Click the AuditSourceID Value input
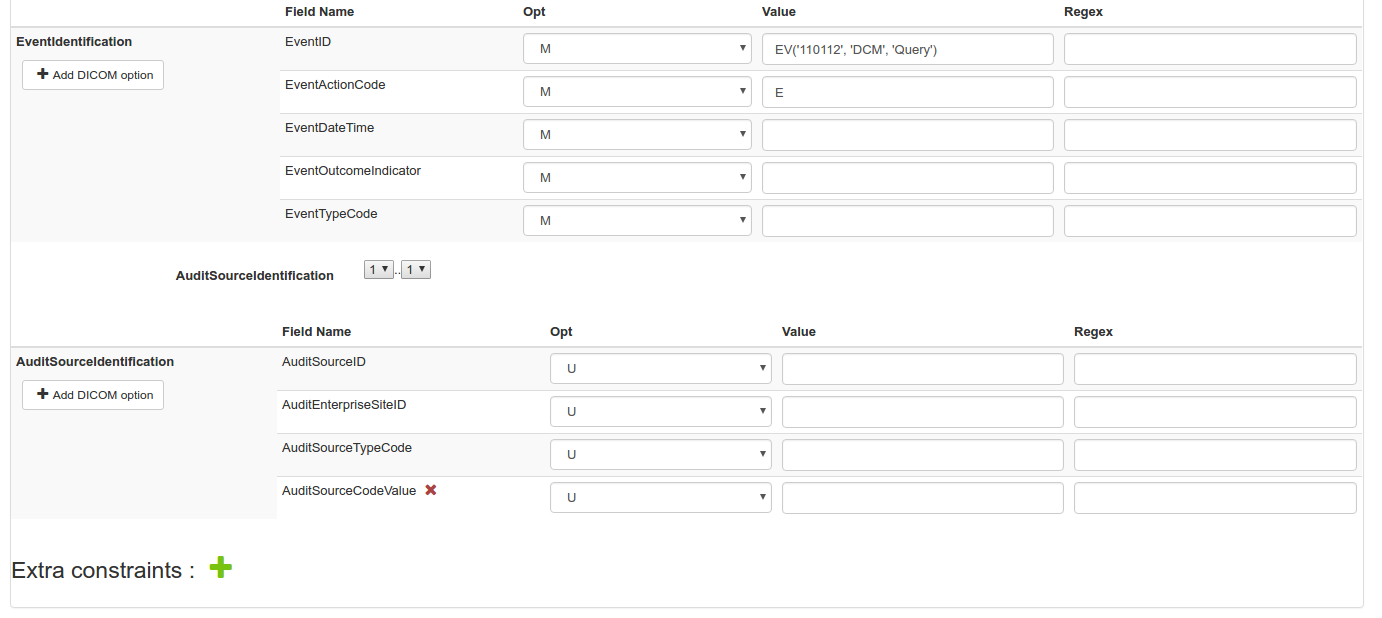Screen dimensions: 1382x618 (921, 368)
